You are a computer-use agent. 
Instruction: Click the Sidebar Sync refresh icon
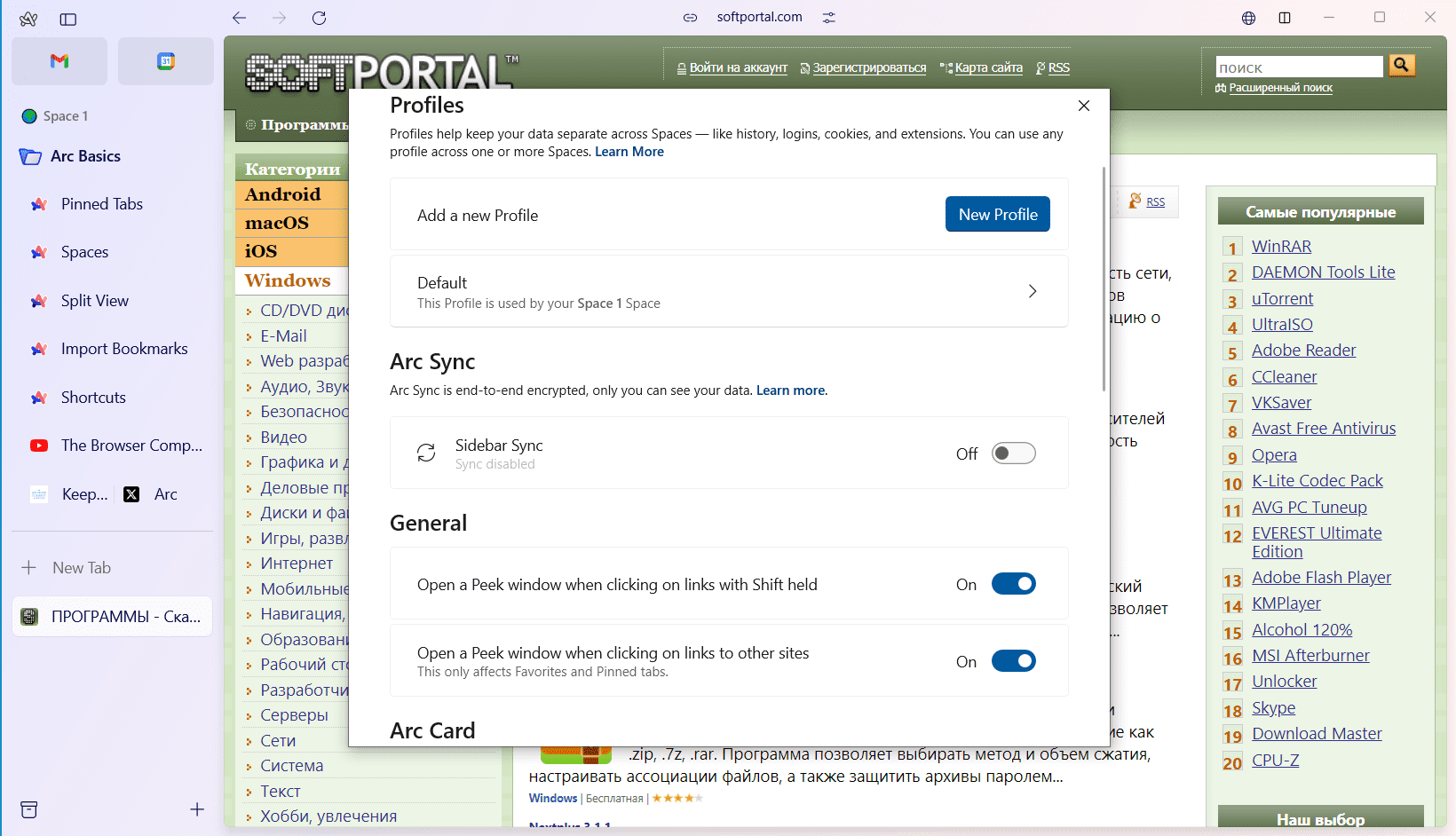[426, 453]
